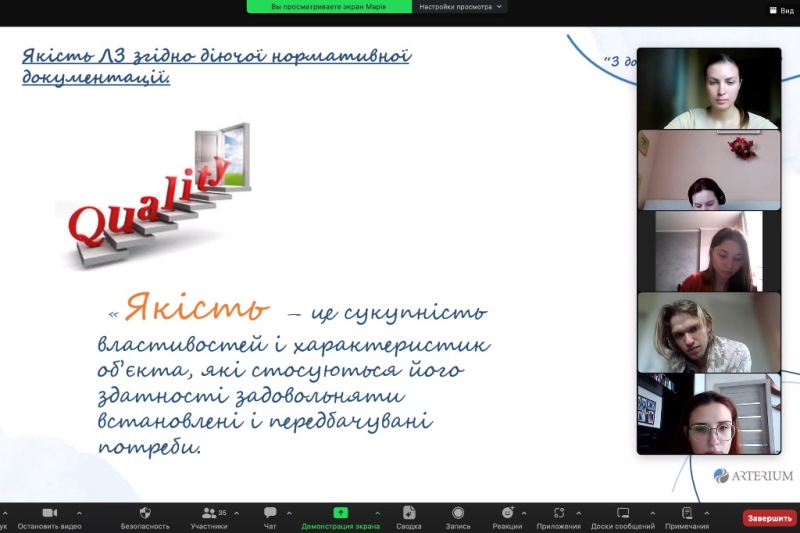Click the Arterium logo on the slide
800x533 pixels.
tap(753, 476)
